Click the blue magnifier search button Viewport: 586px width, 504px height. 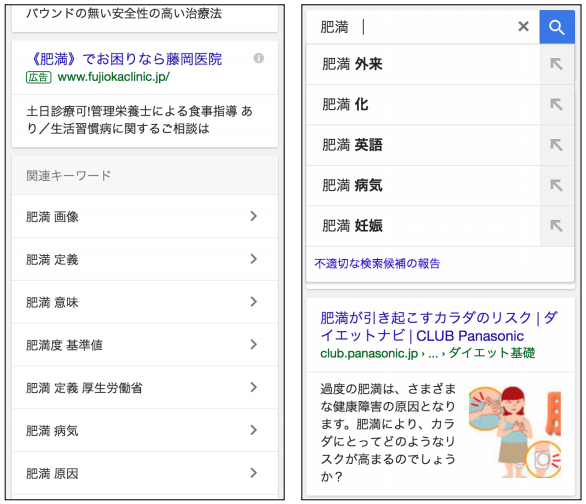[557, 27]
